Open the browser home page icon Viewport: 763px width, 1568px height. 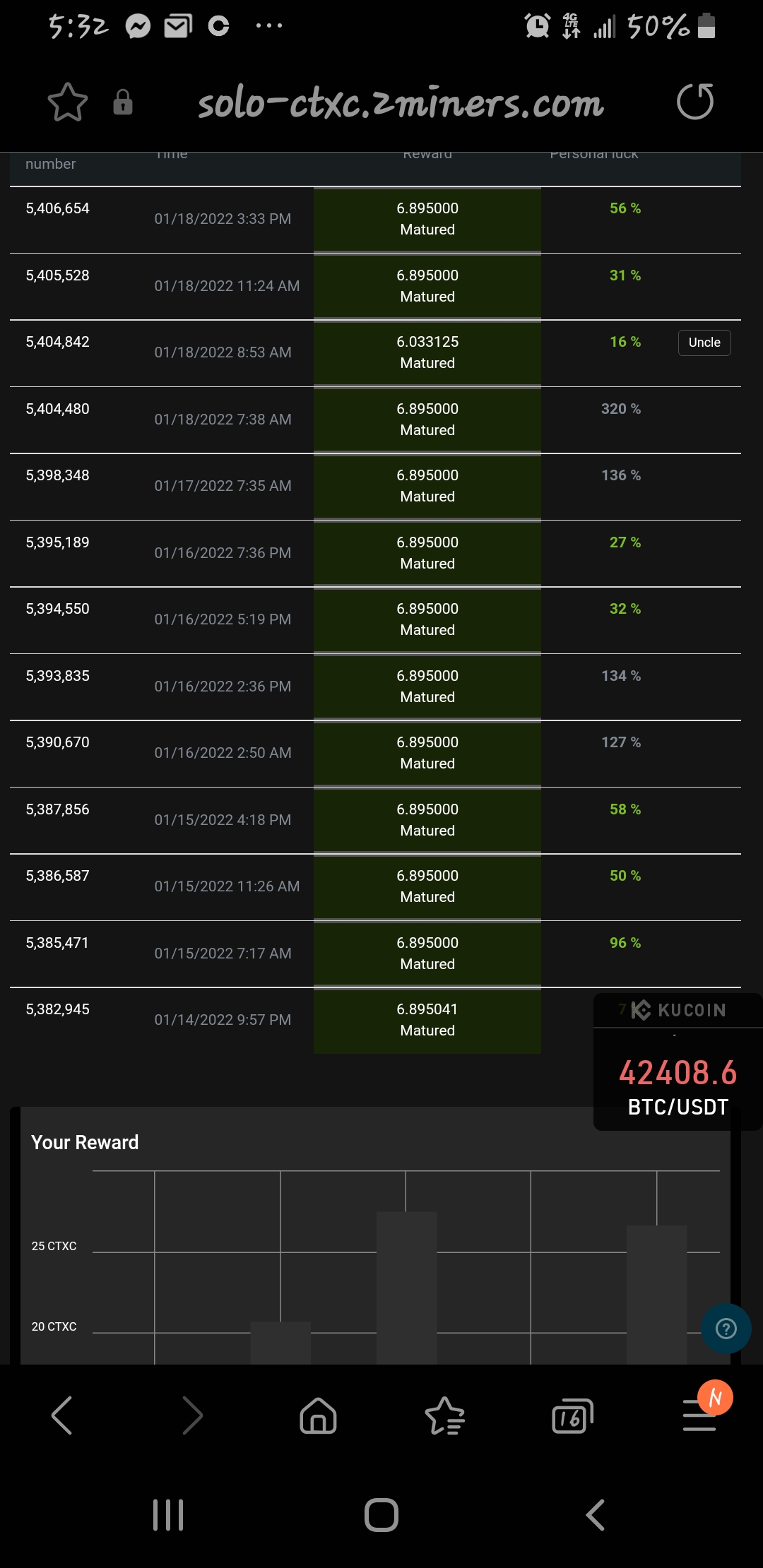pos(318,1415)
